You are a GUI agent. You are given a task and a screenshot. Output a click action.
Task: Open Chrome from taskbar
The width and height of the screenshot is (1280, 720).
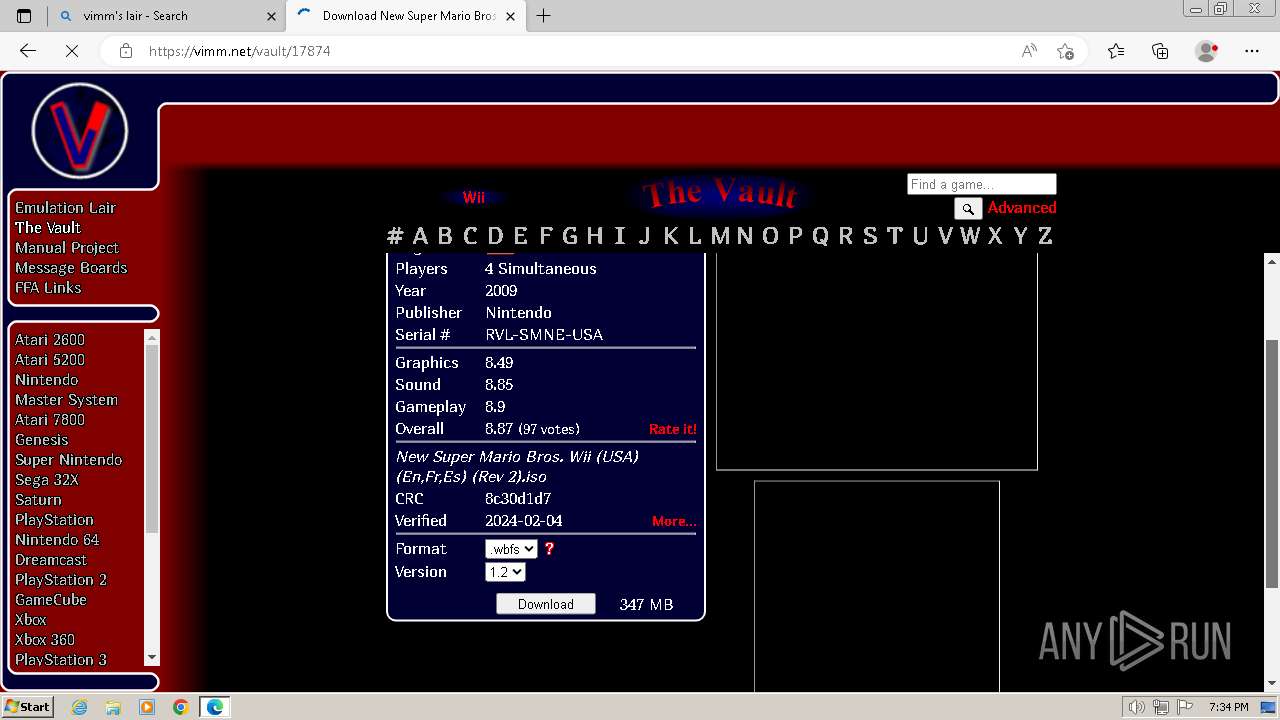click(180, 707)
